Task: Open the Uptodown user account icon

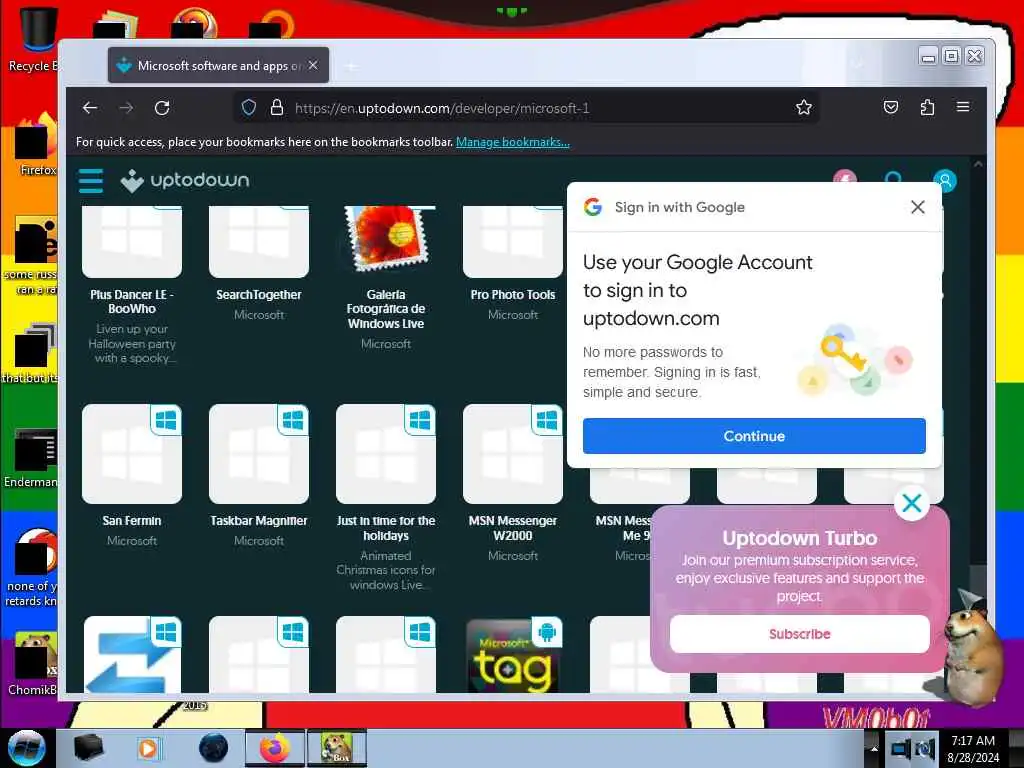Action: click(944, 180)
